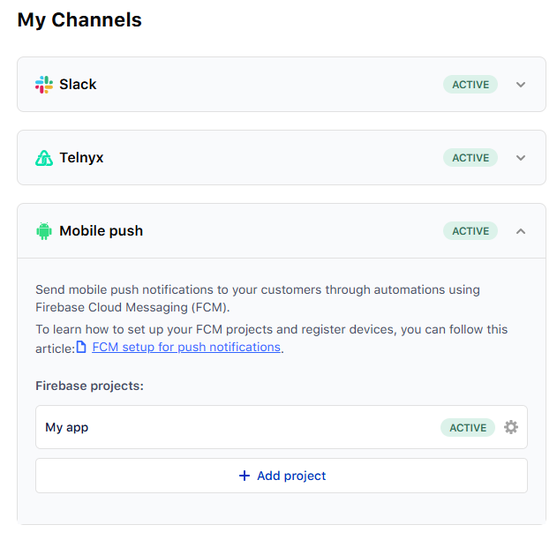557x540 pixels.
Task: Click the Slack ACTIVE status badge
Action: [x=470, y=85]
